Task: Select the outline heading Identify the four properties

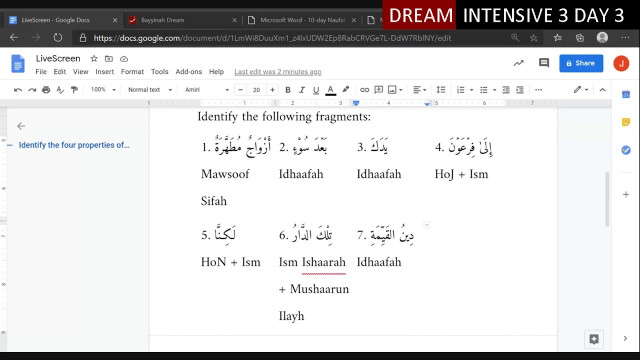Action: coord(74,145)
